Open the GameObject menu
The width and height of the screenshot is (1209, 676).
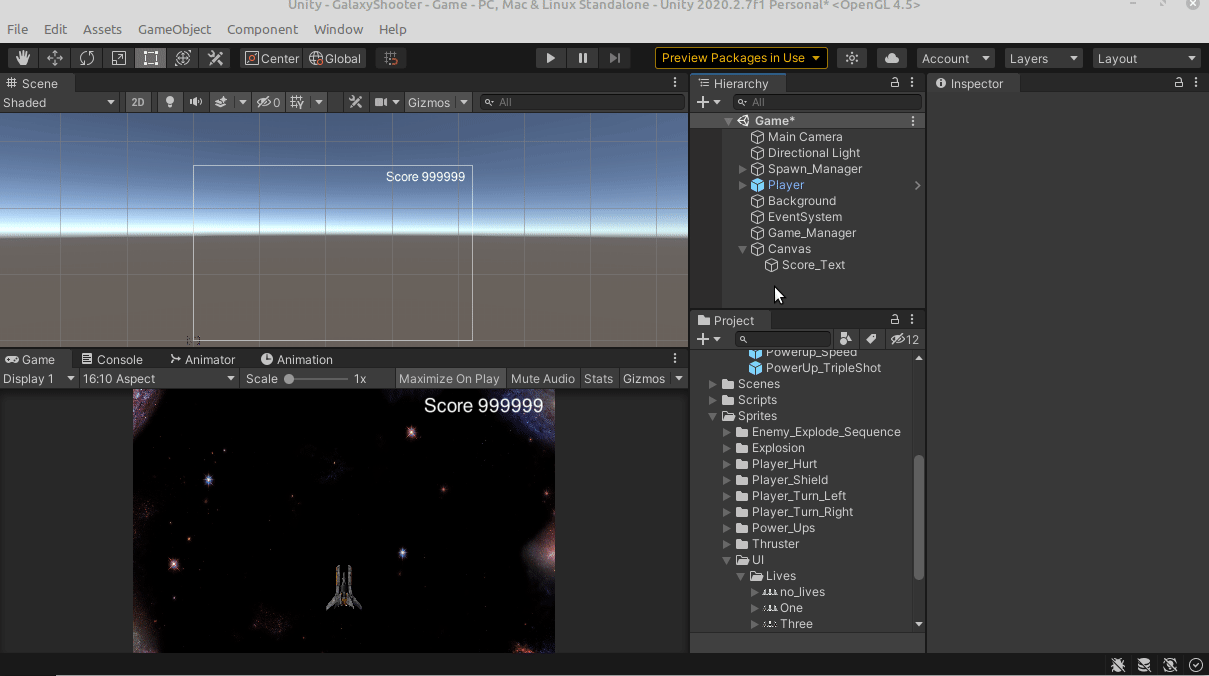pyautogui.click(x=174, y=30)
